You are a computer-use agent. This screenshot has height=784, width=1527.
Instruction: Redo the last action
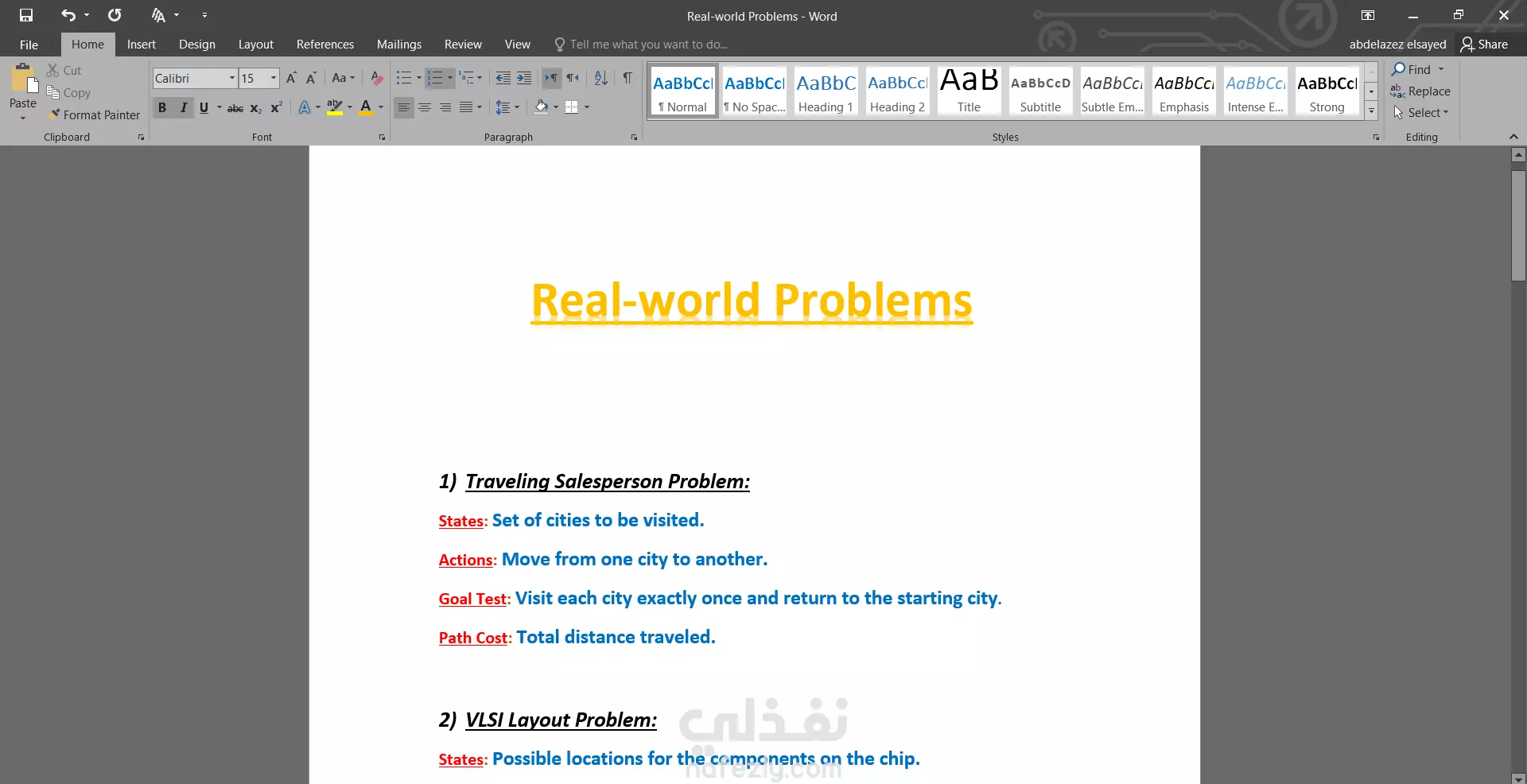[115, 15]
